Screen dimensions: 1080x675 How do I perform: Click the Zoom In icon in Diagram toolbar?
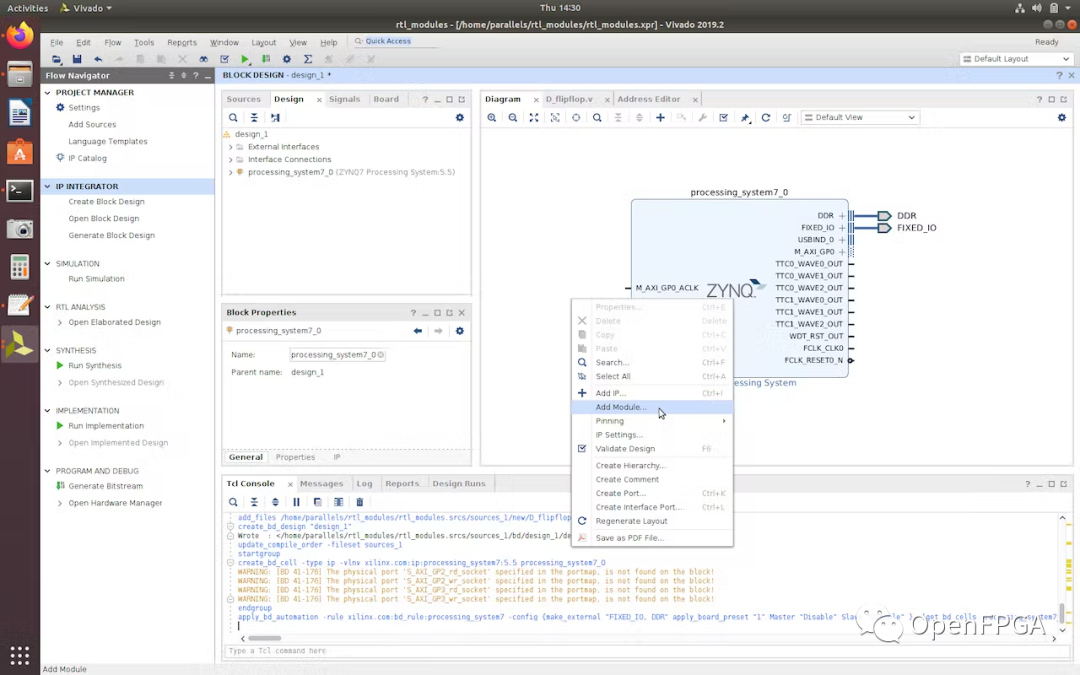click(492, 118)
